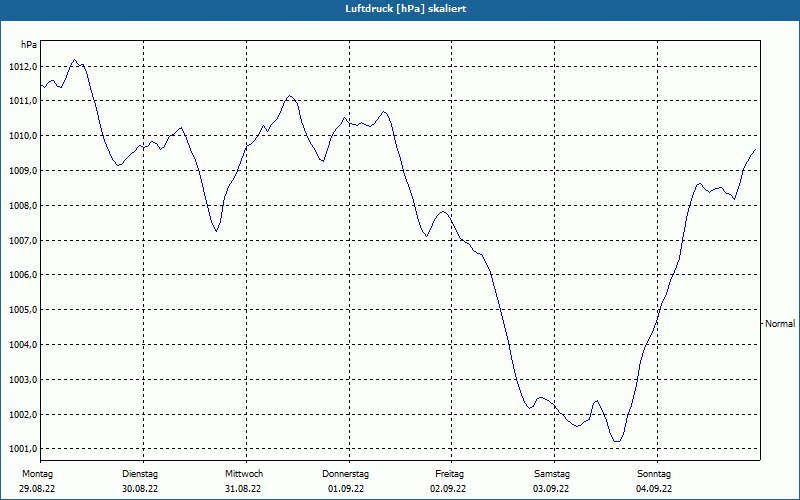Select the 1003,0 axis value

(23, 380)
